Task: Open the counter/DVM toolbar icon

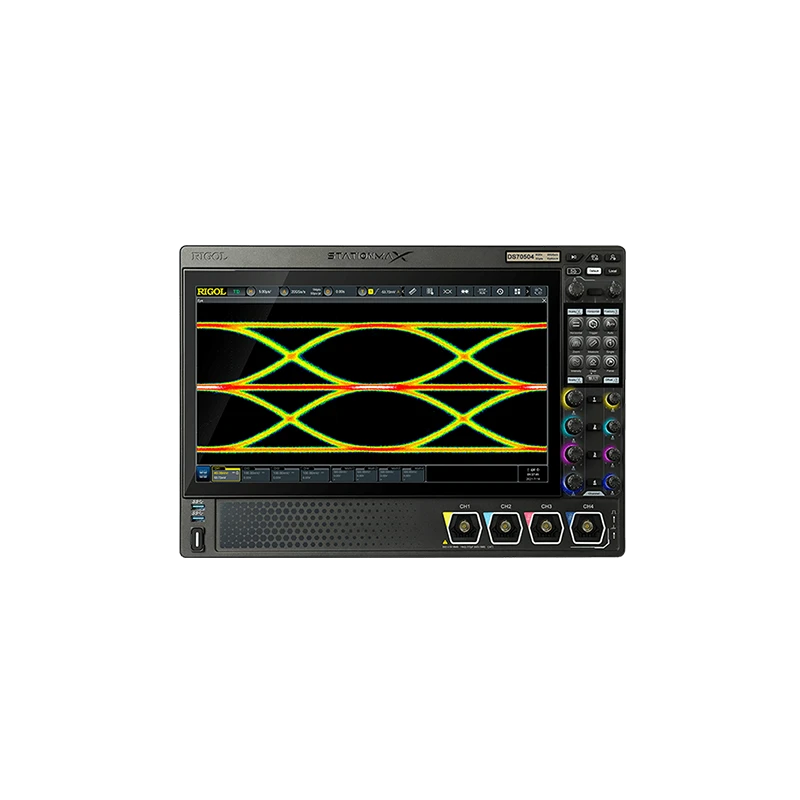Action: point(484,288)
